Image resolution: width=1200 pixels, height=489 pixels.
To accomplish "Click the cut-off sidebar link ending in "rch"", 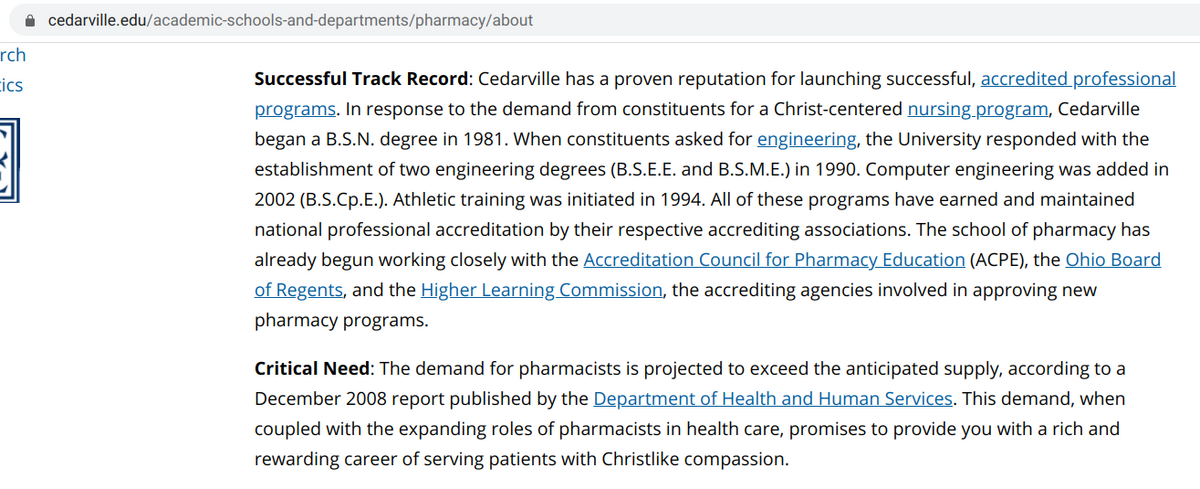I will click(13, 55).
